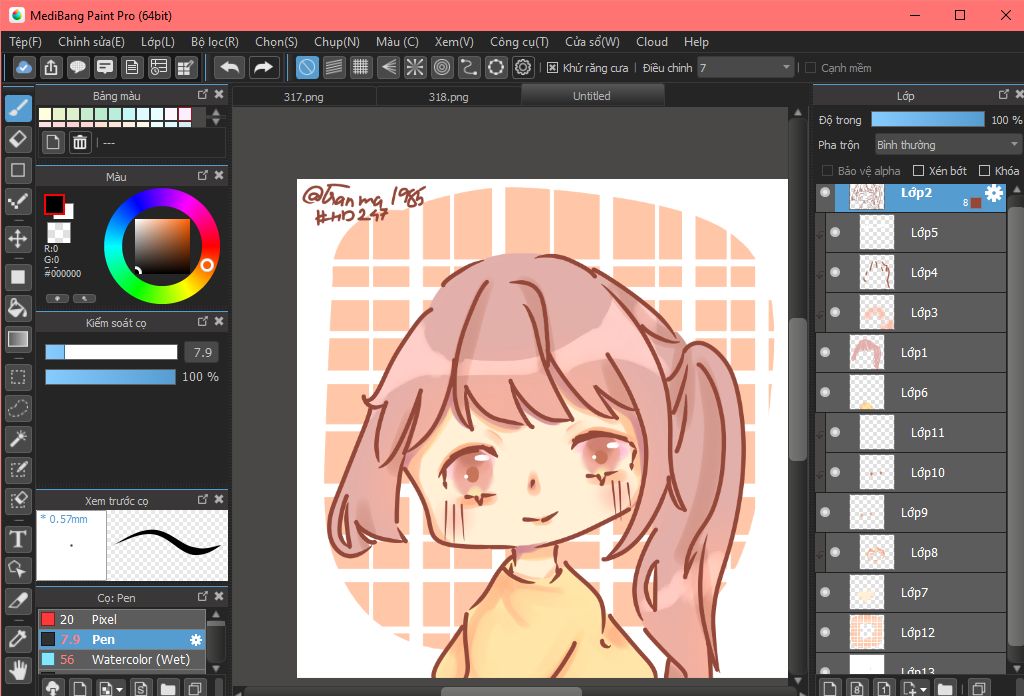Image resolution: width=1024 pixels, height=696 pixels.
Task: Select the Lasso selection tool
Action: coord(18,408)
